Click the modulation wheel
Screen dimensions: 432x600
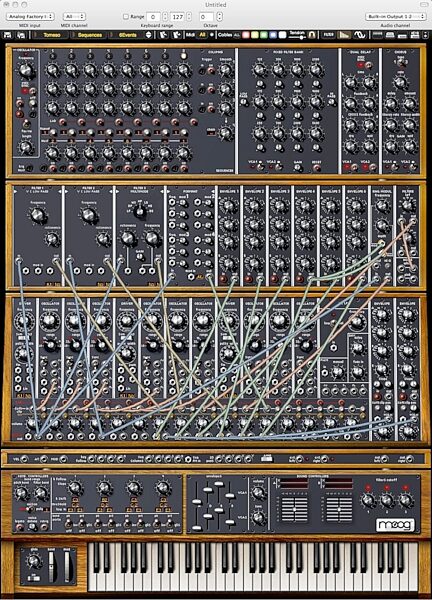click(67, 565)
